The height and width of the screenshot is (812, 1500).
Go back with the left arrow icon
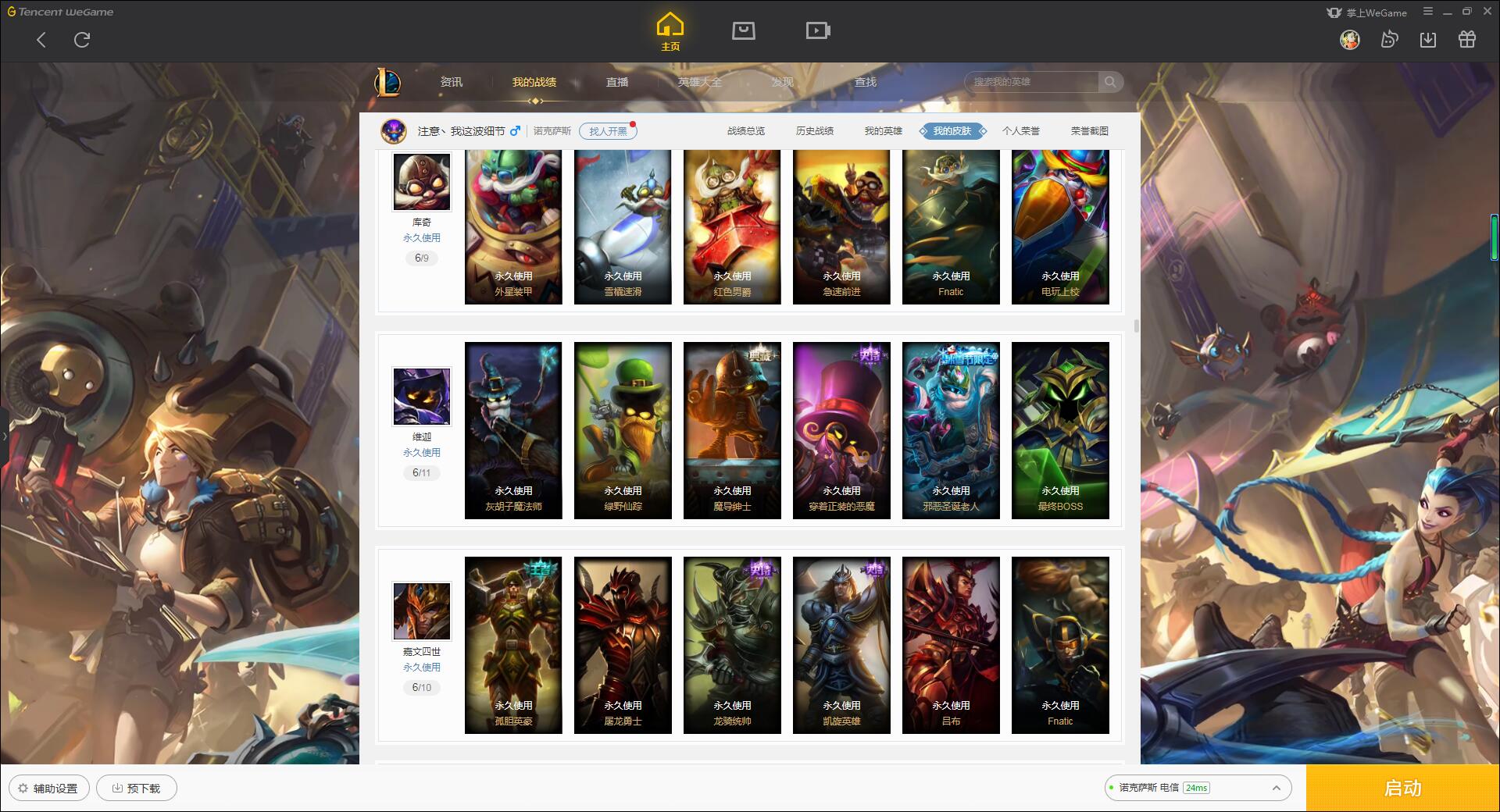[41, 40]
